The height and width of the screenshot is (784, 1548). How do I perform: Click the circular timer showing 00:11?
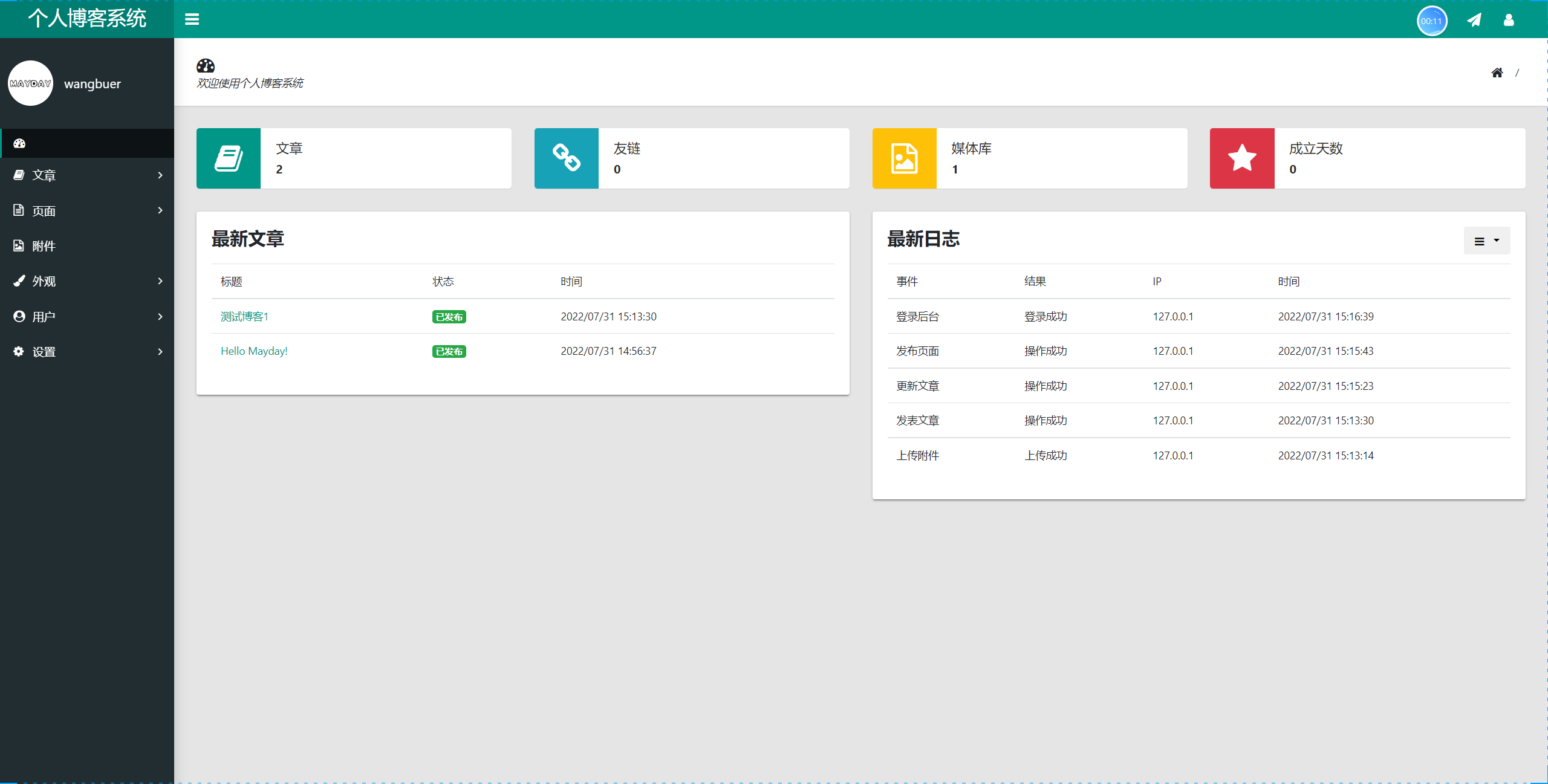pos(1431,20)
